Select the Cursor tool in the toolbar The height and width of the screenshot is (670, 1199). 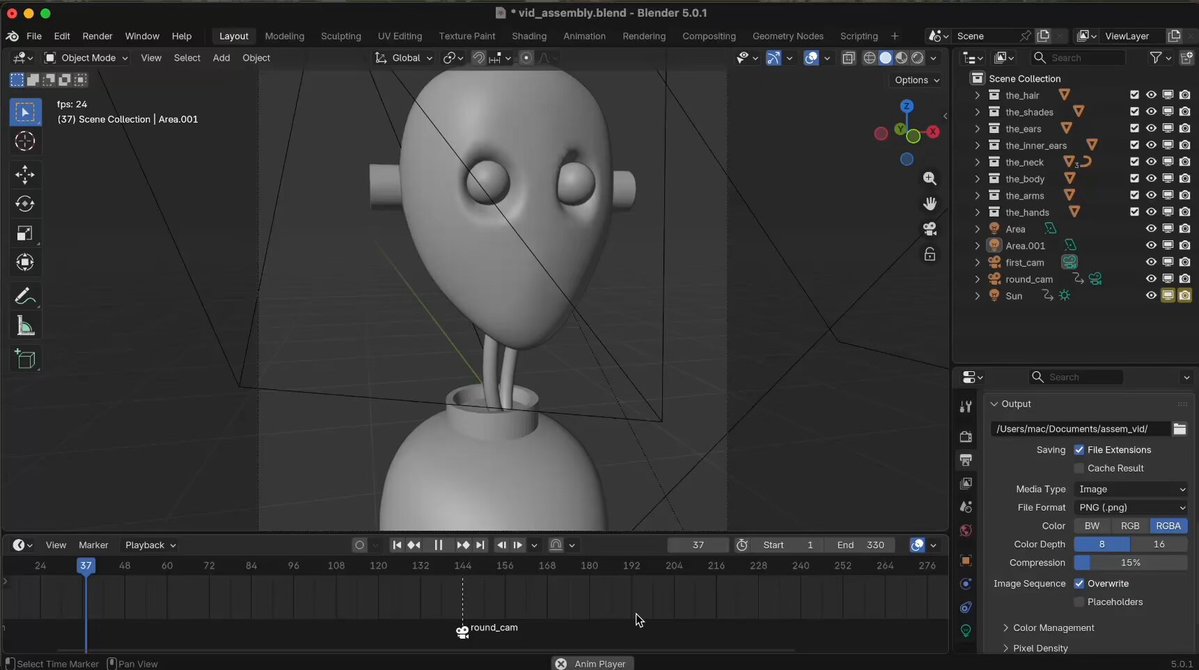pos(24,141)
